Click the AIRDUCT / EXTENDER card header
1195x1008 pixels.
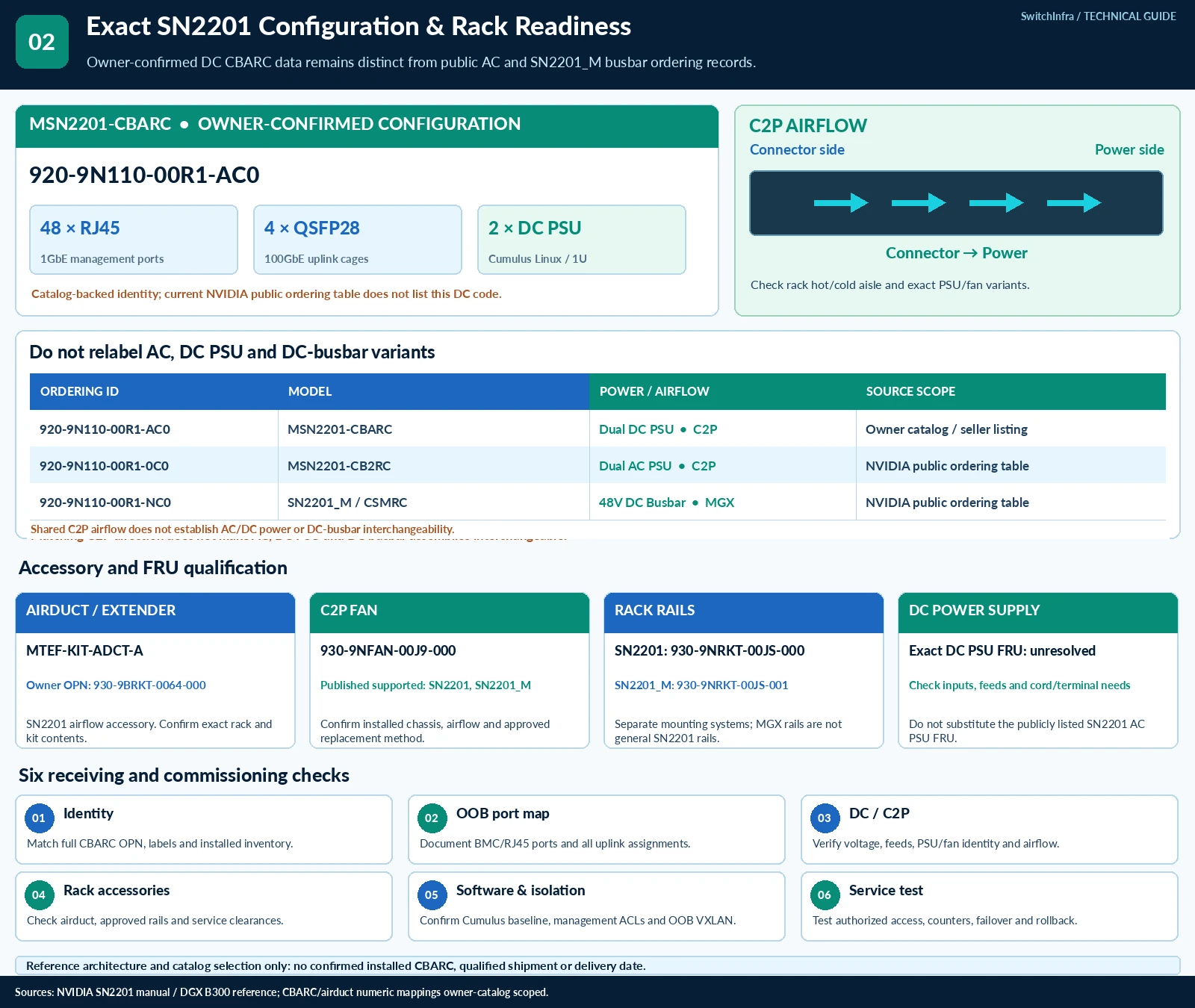[155, 613]
